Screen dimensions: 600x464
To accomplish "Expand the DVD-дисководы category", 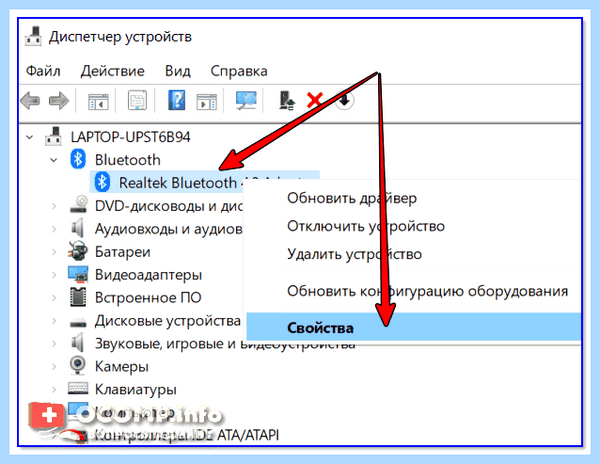I will [54, 206].
